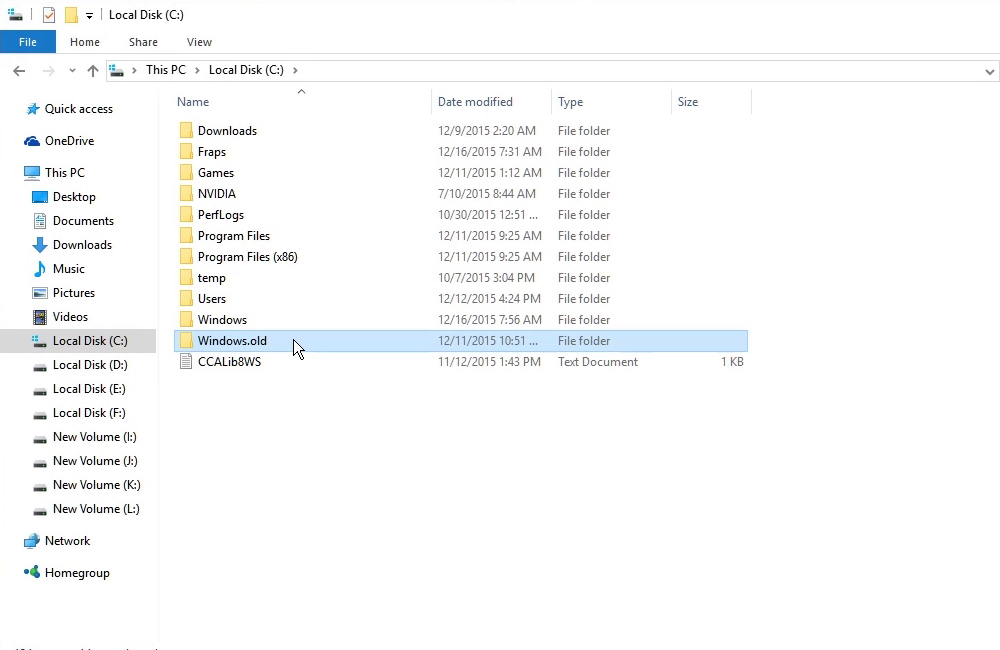This screenshot has height=650, width=1000.
Task: Open the Customize Quick Access Toolbar dropdown
Action: pos(89,15)
